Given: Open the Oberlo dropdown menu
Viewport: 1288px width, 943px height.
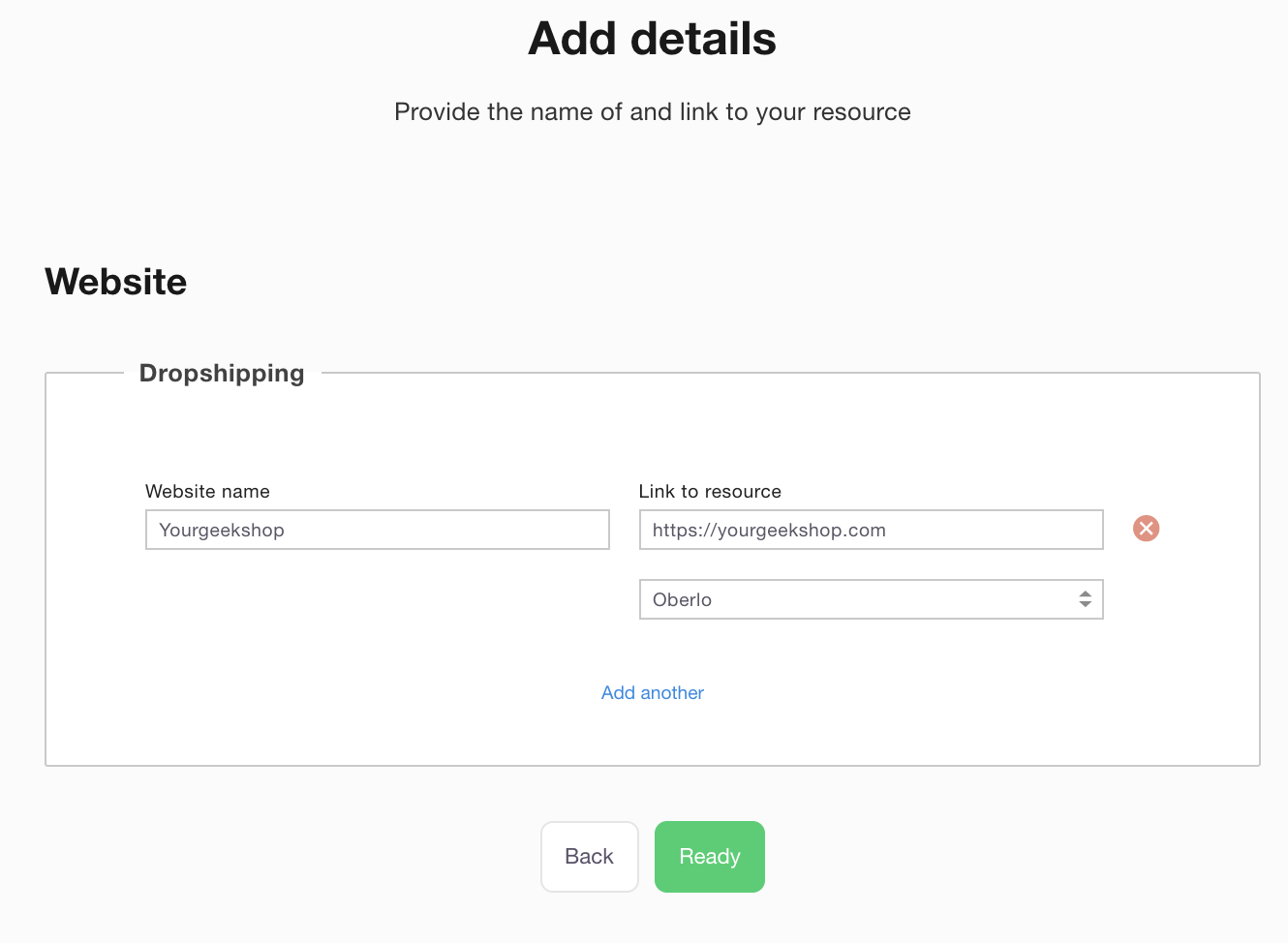Looking at the screenshot, I should tap(871, 599).
